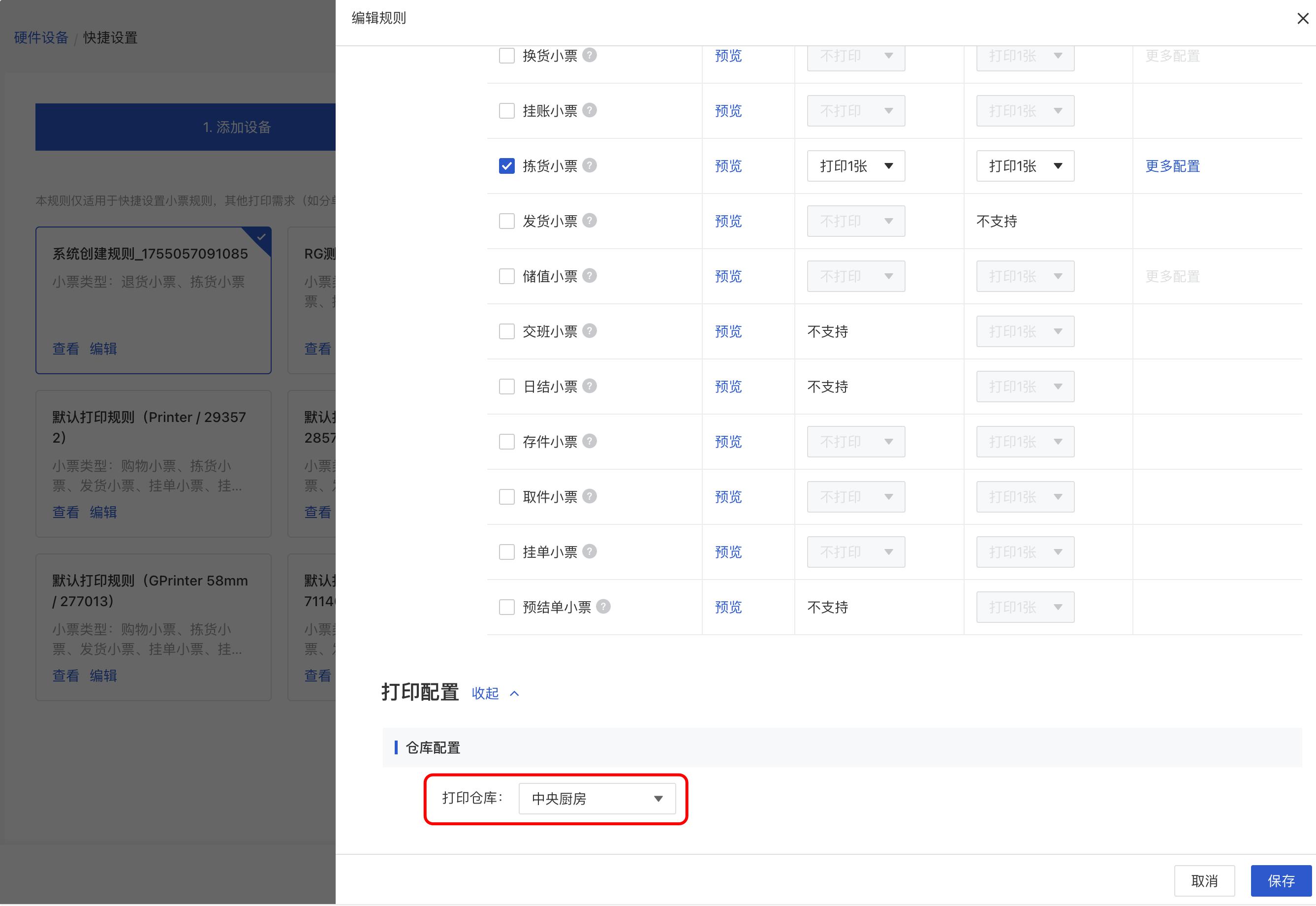Image resolution: width=1316 pixels, height=906 pixels.
Task: Click help icon beside 拣货小票
Action: pos(590,165)
